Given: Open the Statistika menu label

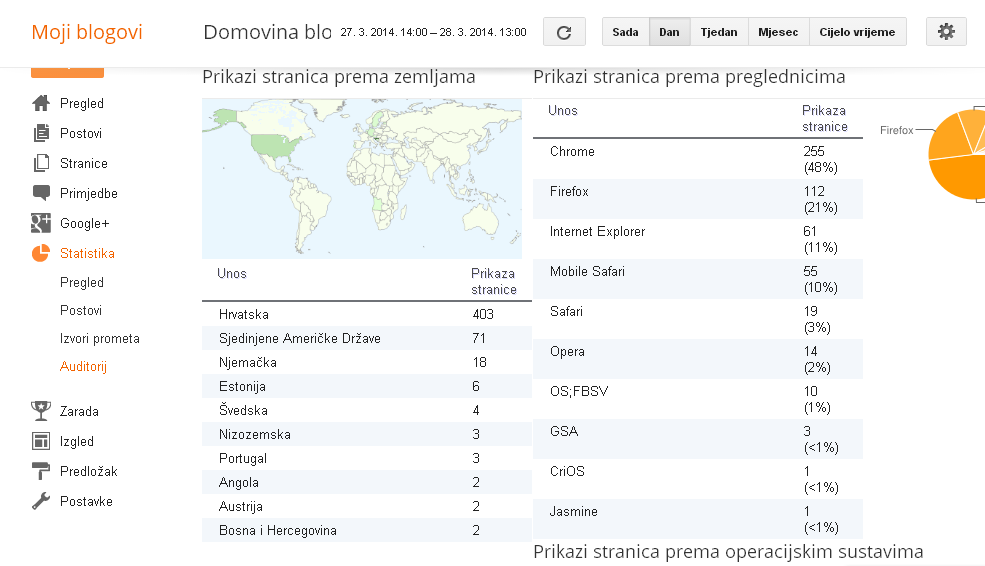Looking at the screenshot, I should 87,253.
